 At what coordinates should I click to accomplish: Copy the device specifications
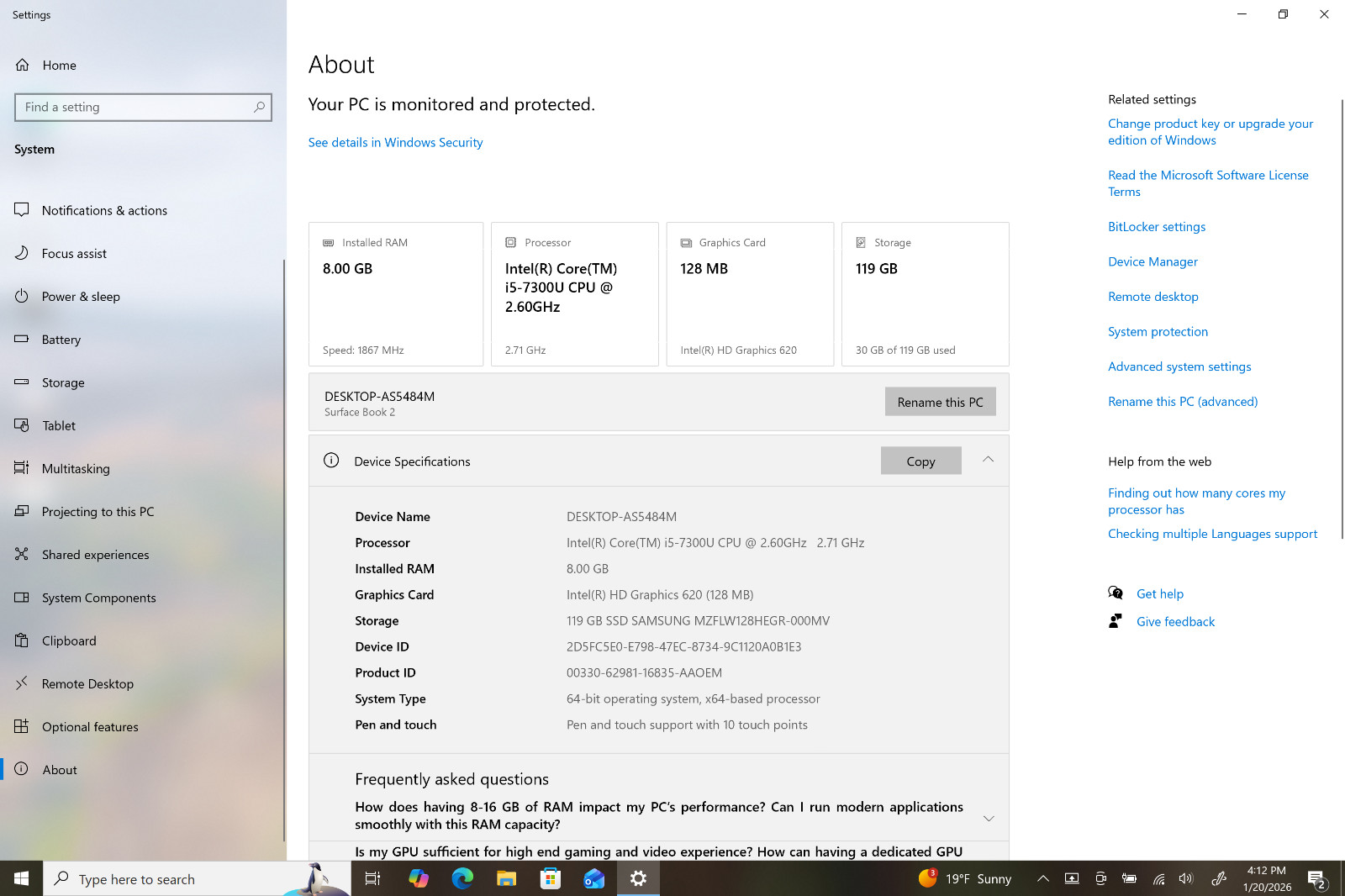tap(920, 461)
